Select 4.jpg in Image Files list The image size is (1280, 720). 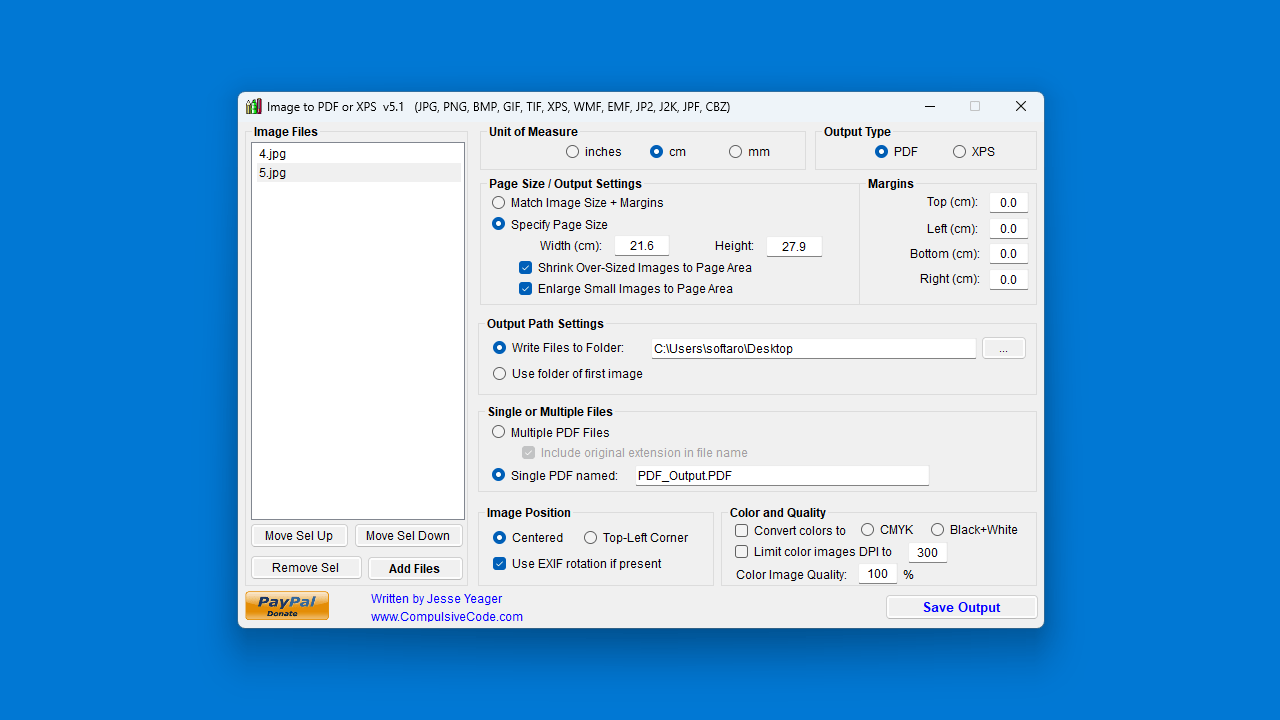pyautogui.click(x=357, y=154)
